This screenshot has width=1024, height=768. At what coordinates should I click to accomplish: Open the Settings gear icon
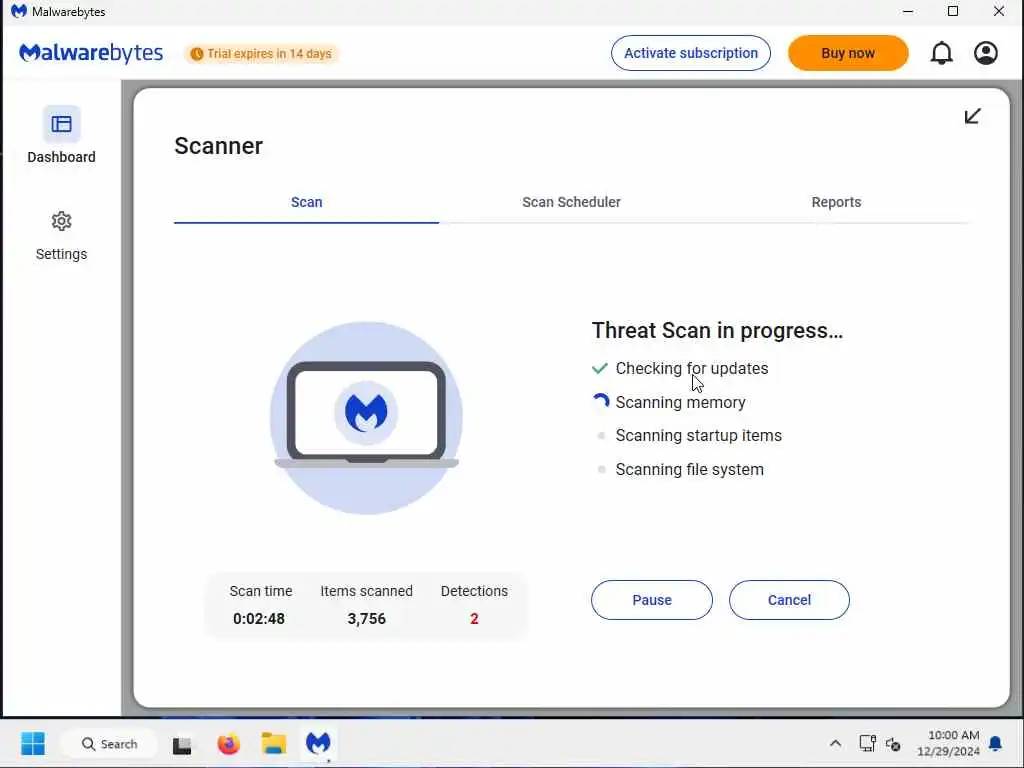point(61,221)
